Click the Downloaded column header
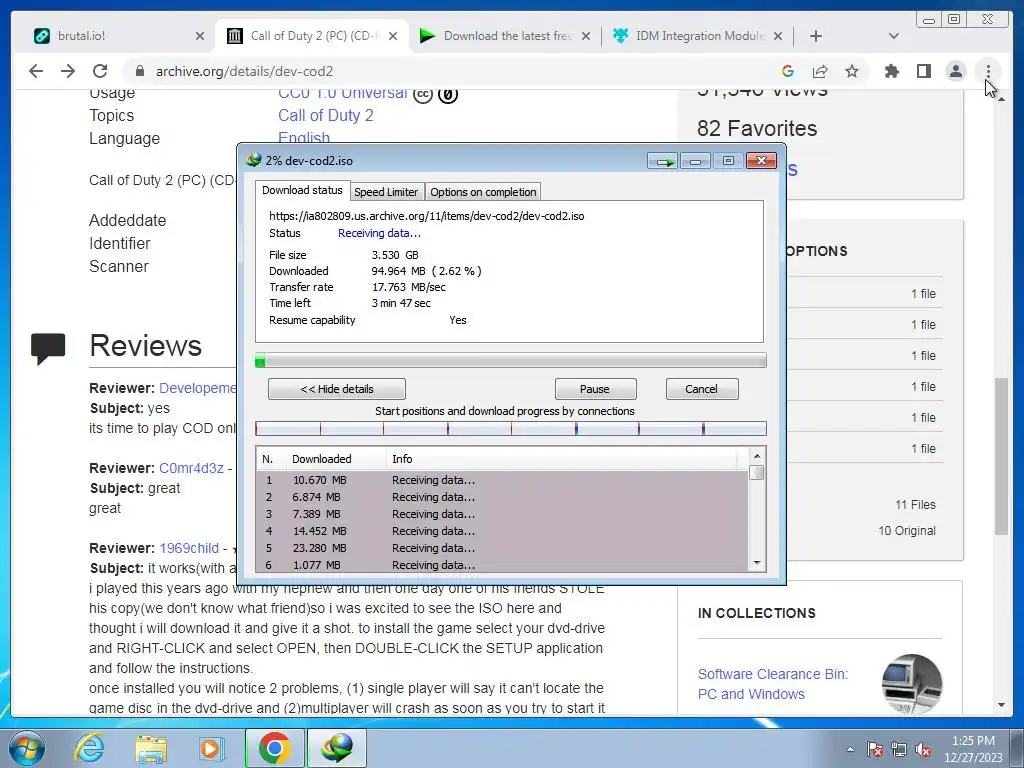This screenshot has height=768, width=1024. pyautogui.click(x=336, y=459)
